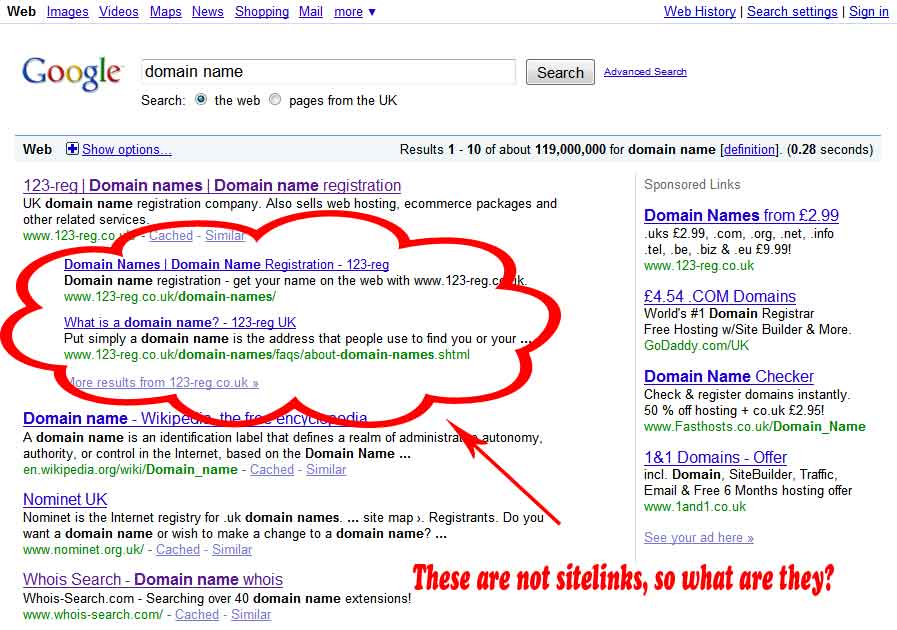
Task: Click www.1and1.co.uk ad URL
Action: (695, 506)
